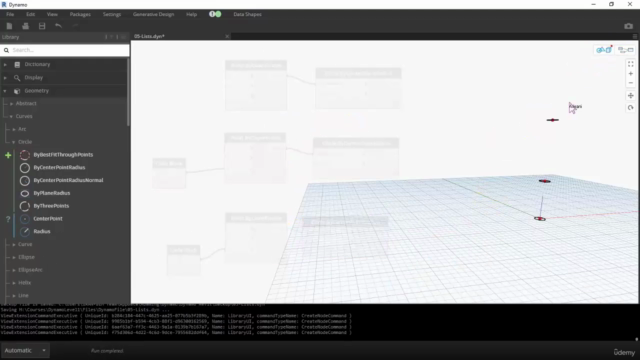Expand the Arc group
640x360 pixels.
14,129
